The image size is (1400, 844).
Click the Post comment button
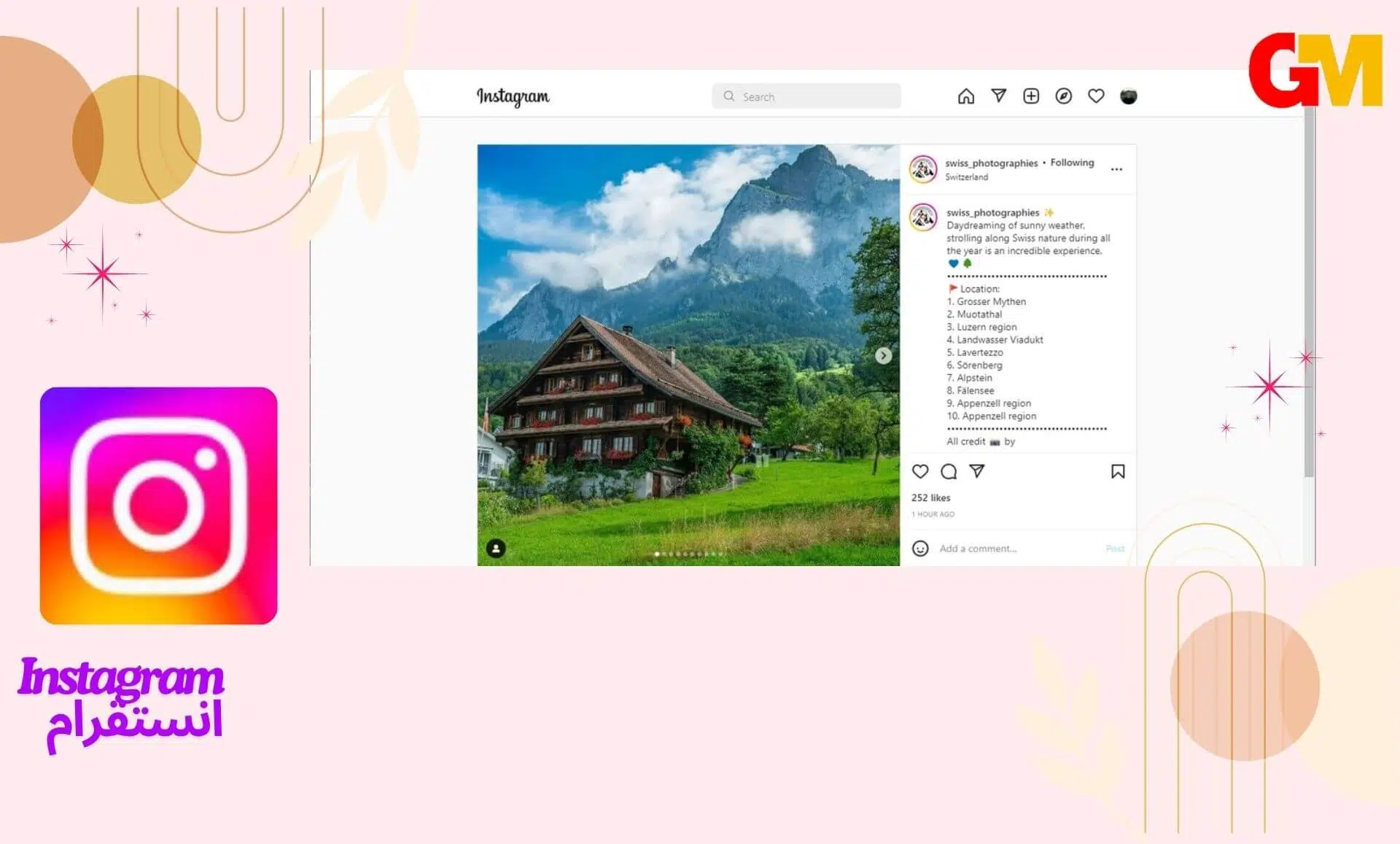[x=1115, y=549]
